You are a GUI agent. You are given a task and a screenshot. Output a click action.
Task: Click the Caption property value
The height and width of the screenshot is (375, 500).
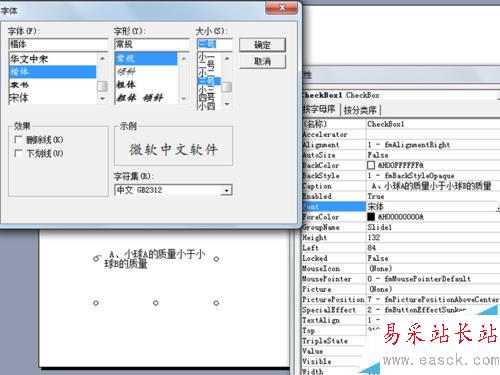pos(433,186)
